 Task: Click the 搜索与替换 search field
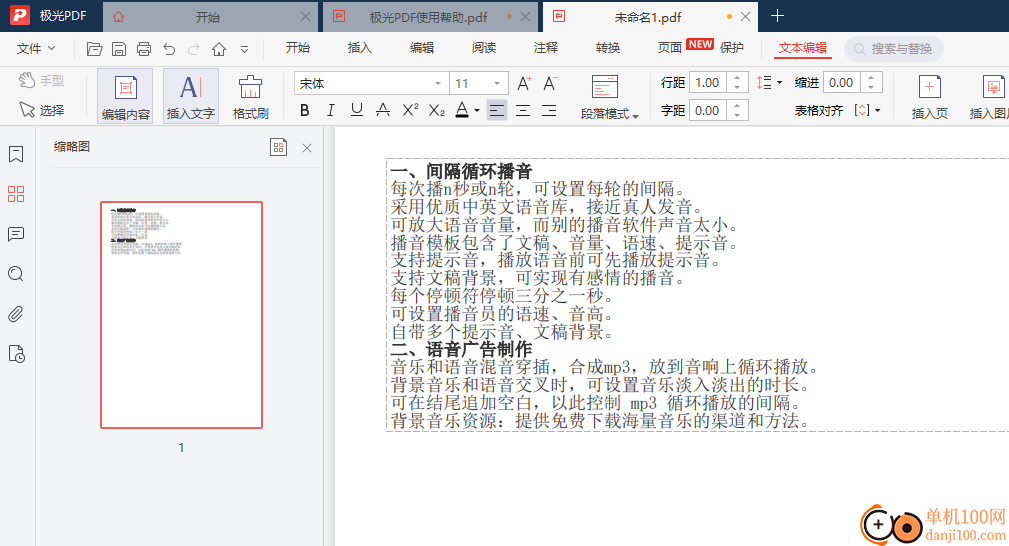pos(894,49)
